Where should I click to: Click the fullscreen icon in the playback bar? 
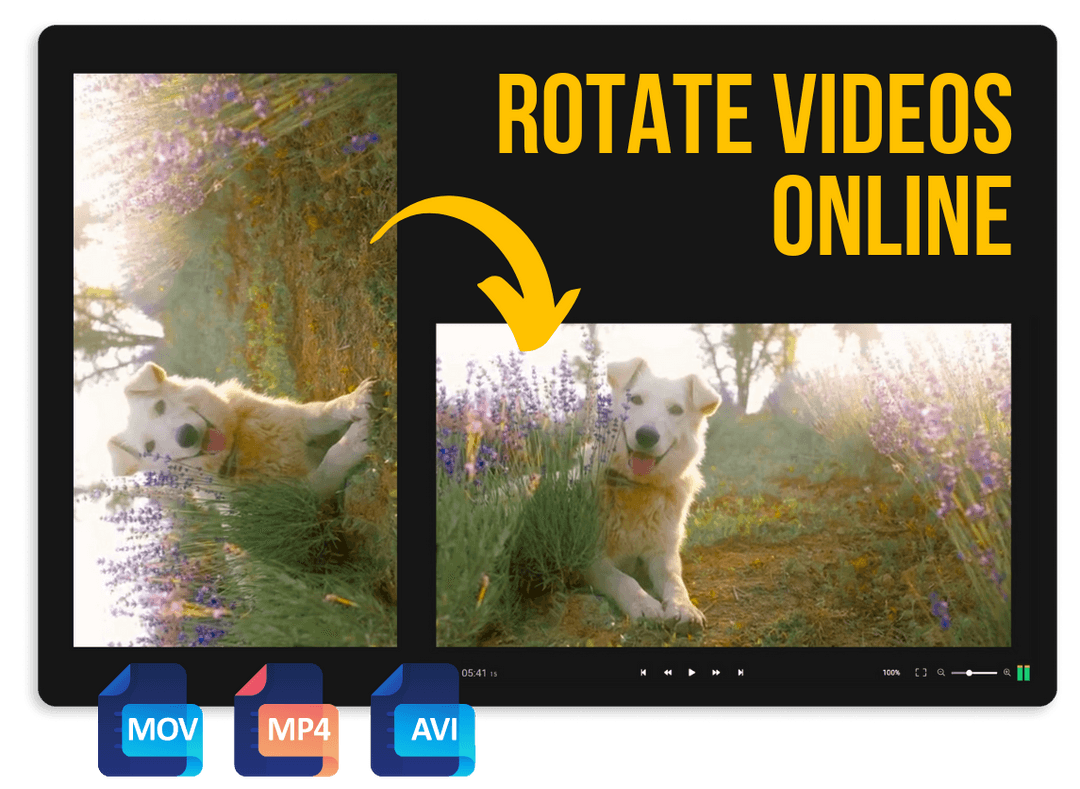coord(921,673)
